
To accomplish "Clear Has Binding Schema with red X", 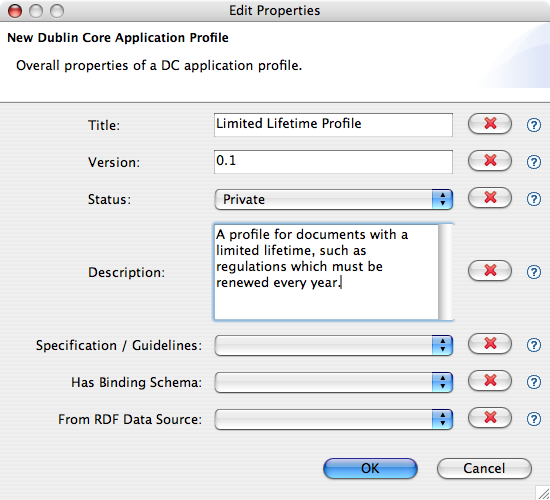I will pos(490,380).
